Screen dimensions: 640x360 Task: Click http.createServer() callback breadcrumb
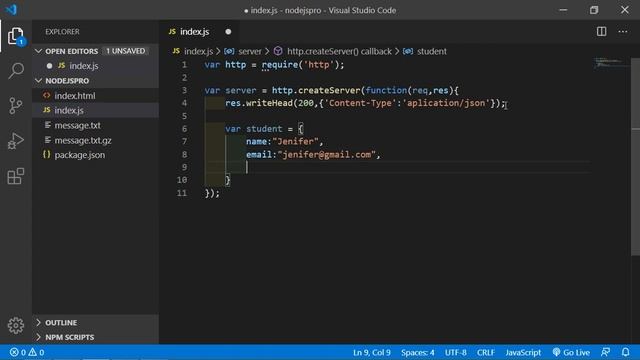pyautogui.click(x=339, y=51)
